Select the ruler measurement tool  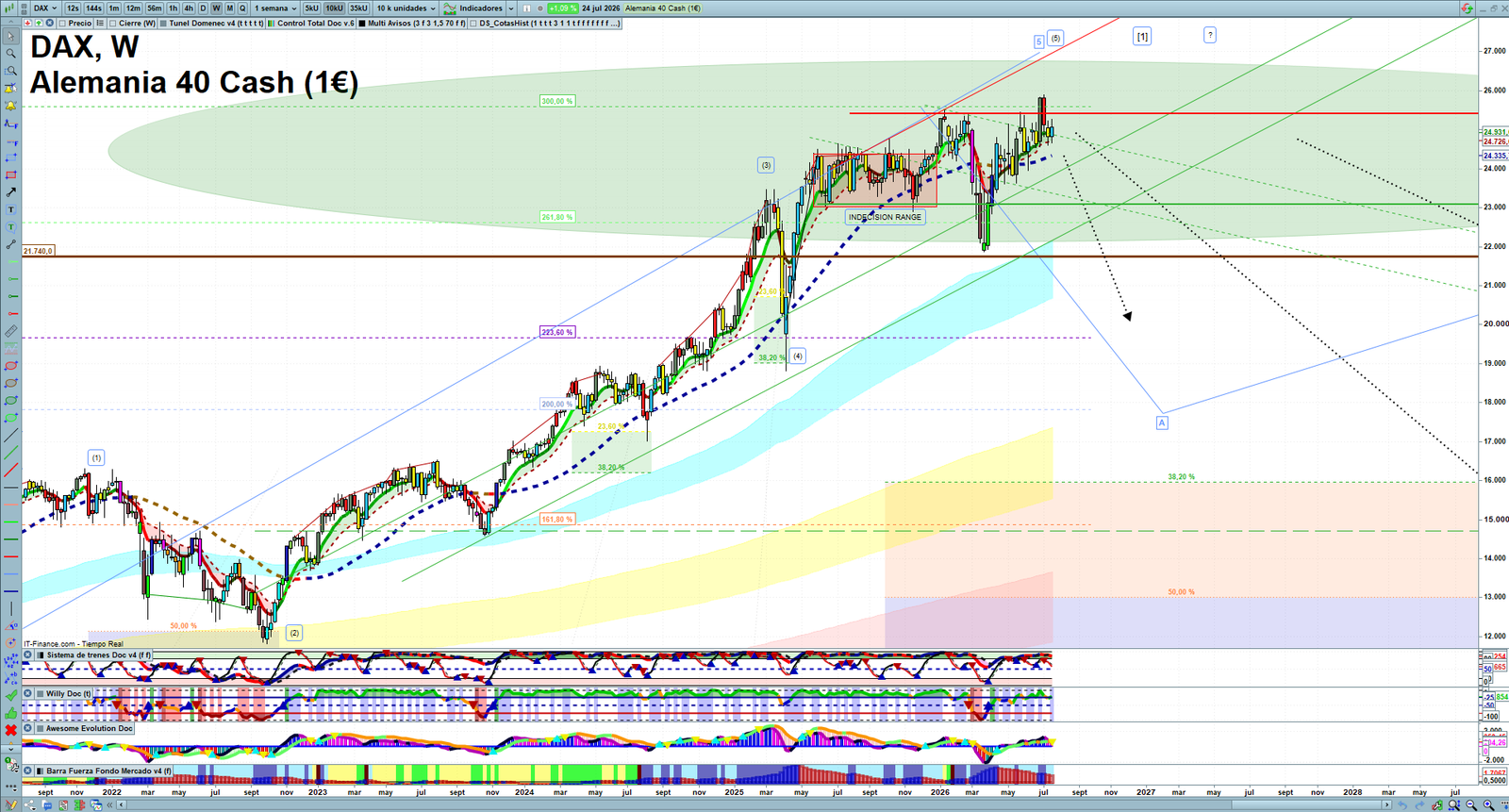[10, 331]
